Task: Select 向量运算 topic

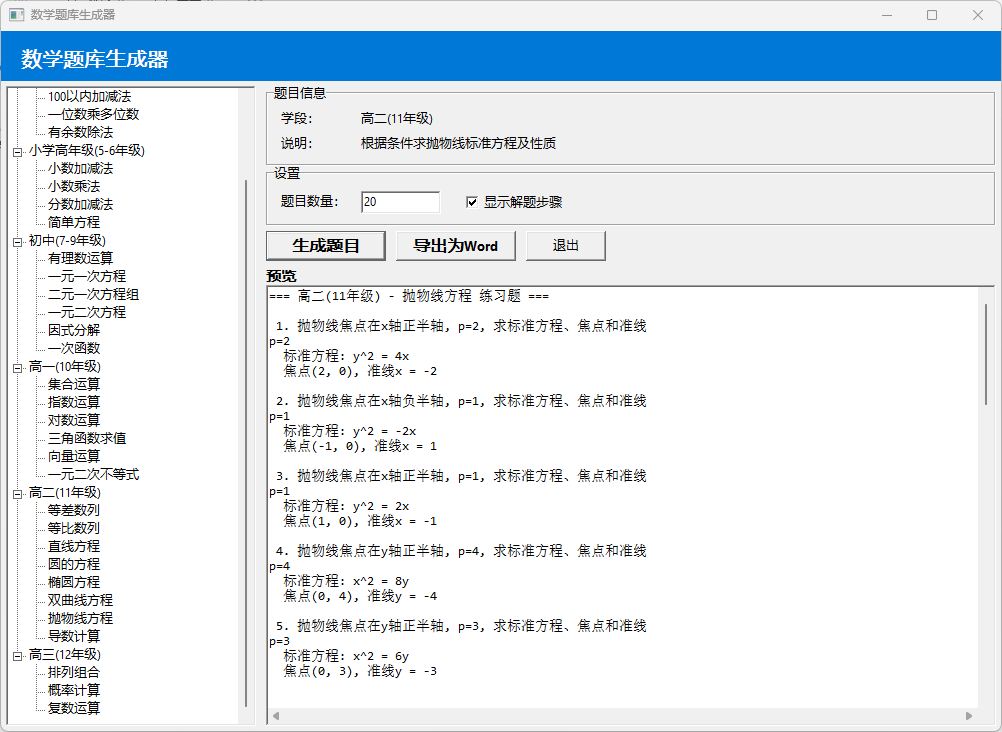Action: click(x=74, y=456)
